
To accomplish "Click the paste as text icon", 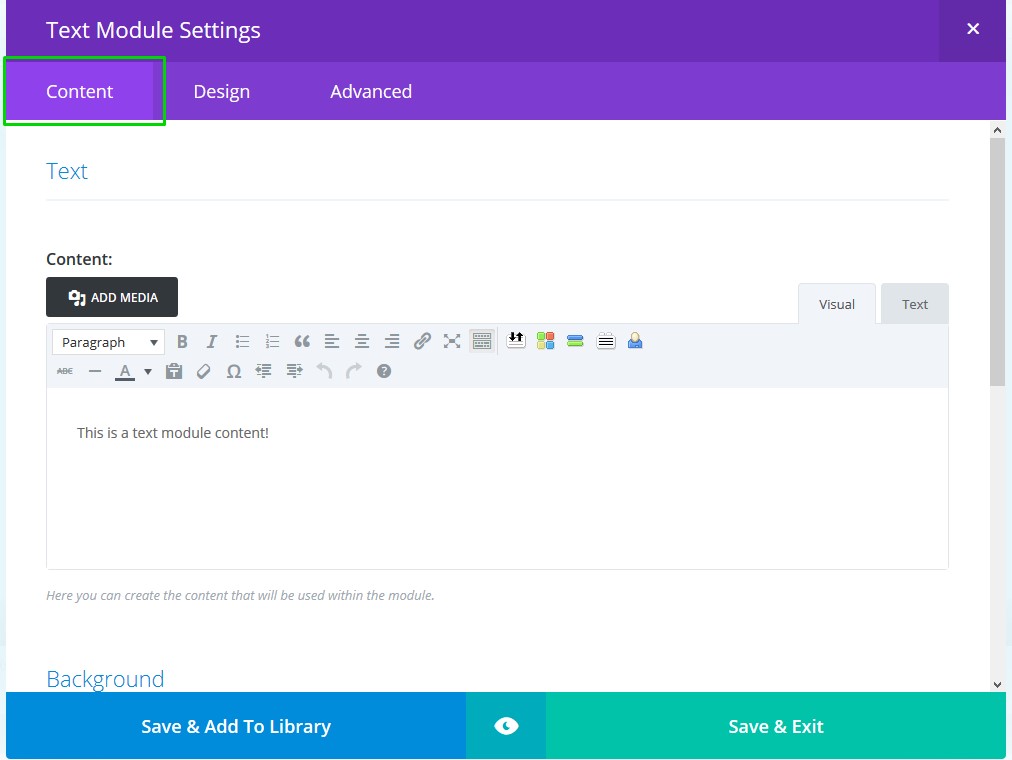I will 174,371.
